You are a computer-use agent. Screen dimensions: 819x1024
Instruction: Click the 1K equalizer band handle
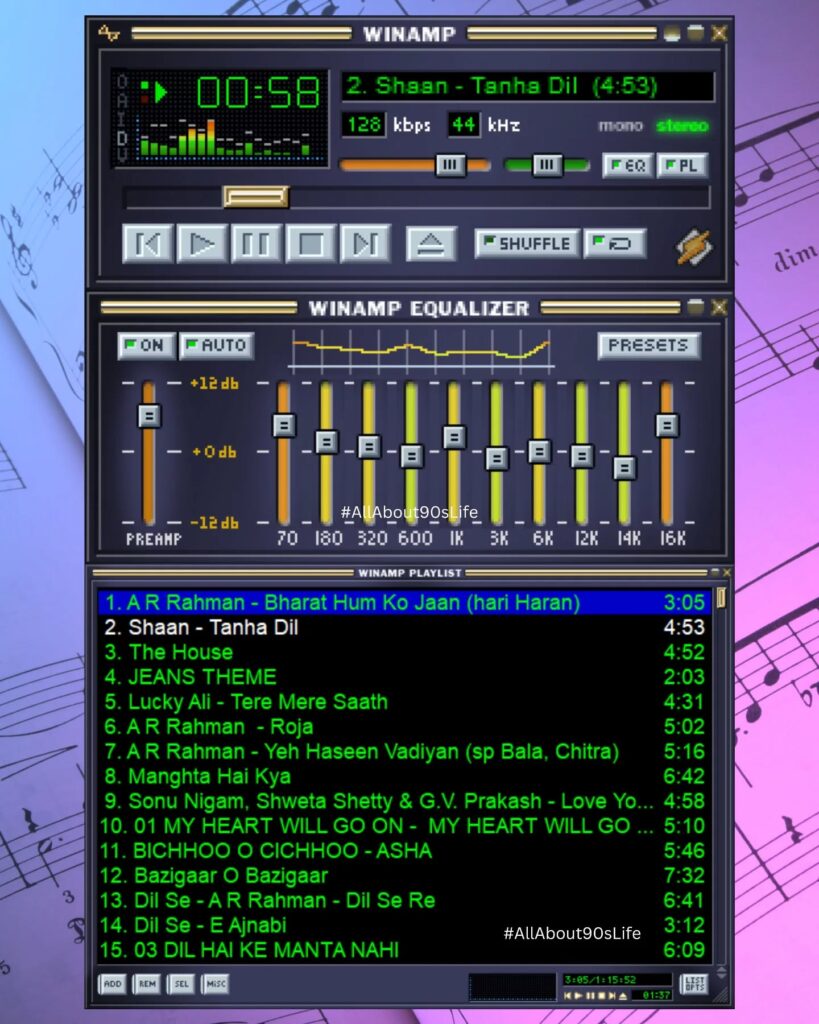click(455, 437)
